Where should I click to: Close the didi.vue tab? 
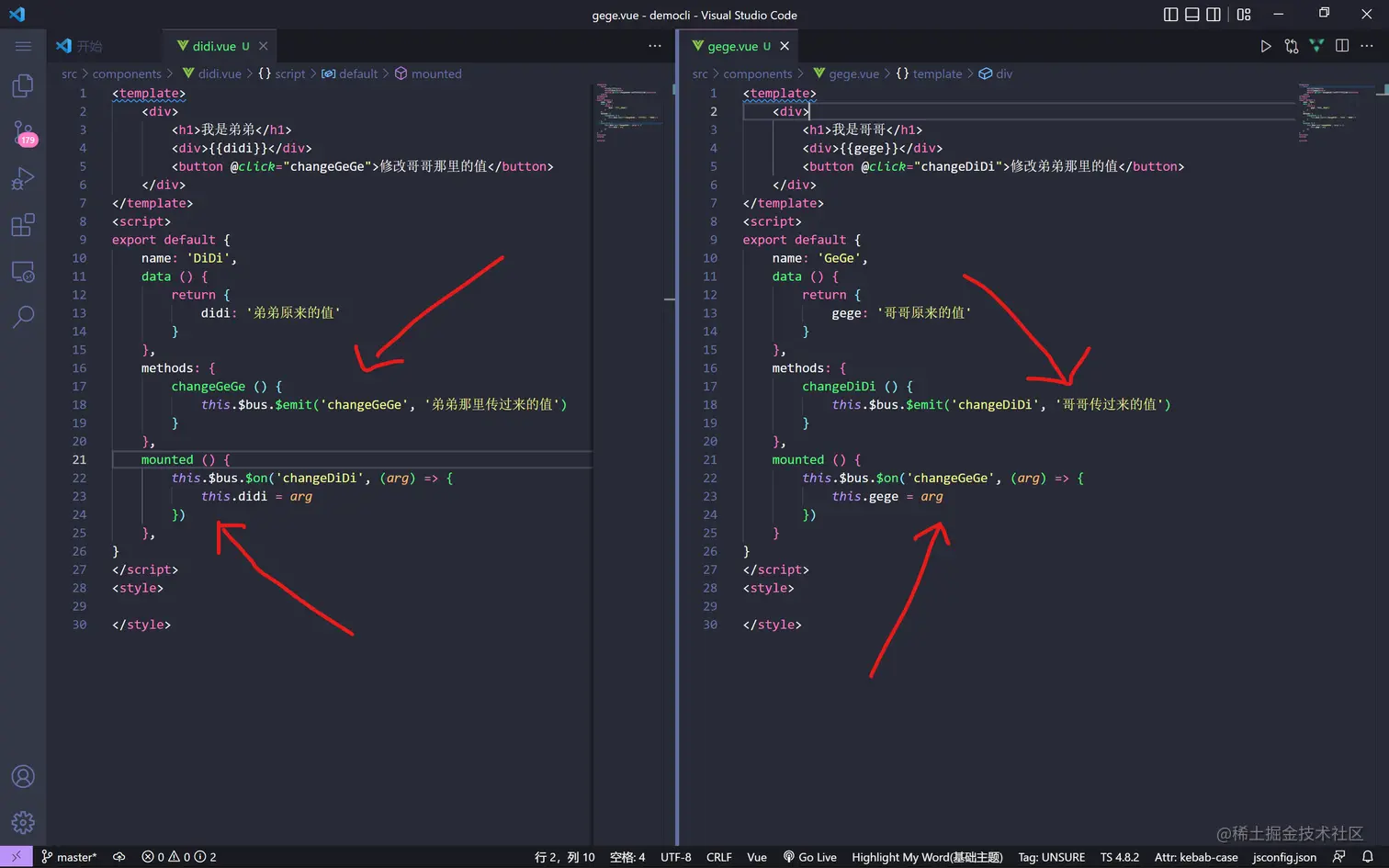[264, 46]
